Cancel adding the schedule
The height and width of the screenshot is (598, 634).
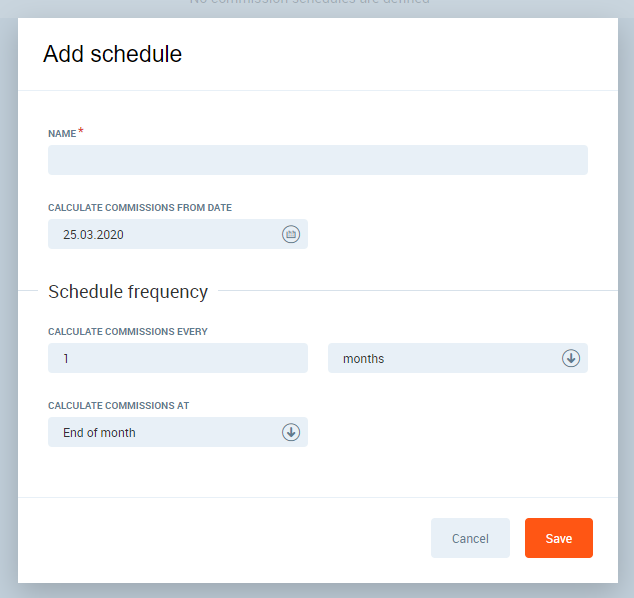pyautogui.click(x=470, y=538)
